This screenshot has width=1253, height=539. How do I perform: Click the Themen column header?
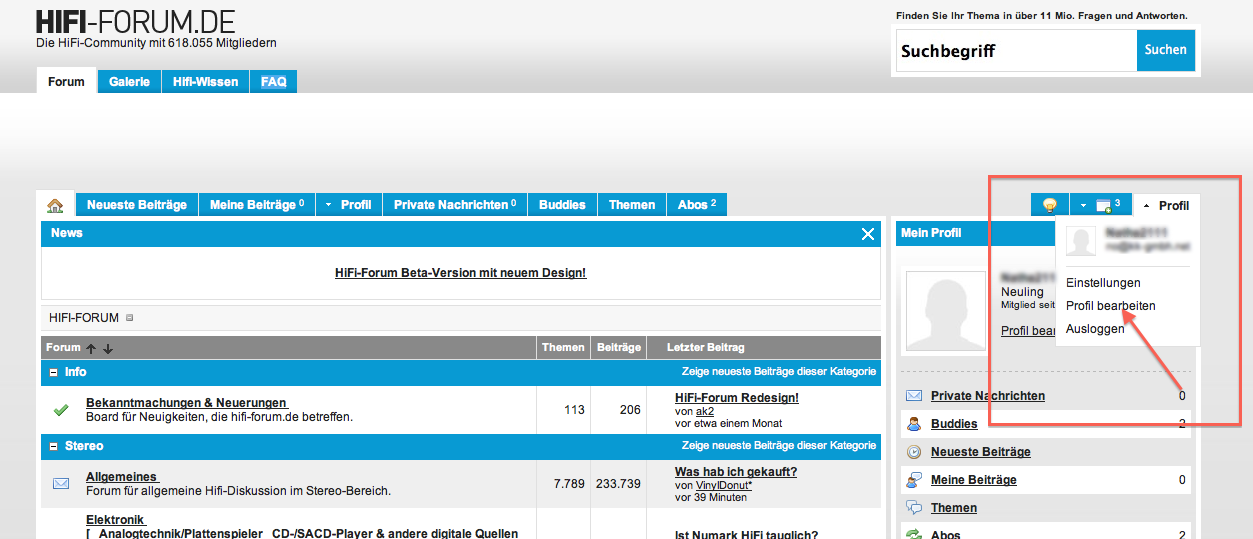pyautogui.click(x=563, y=348)
